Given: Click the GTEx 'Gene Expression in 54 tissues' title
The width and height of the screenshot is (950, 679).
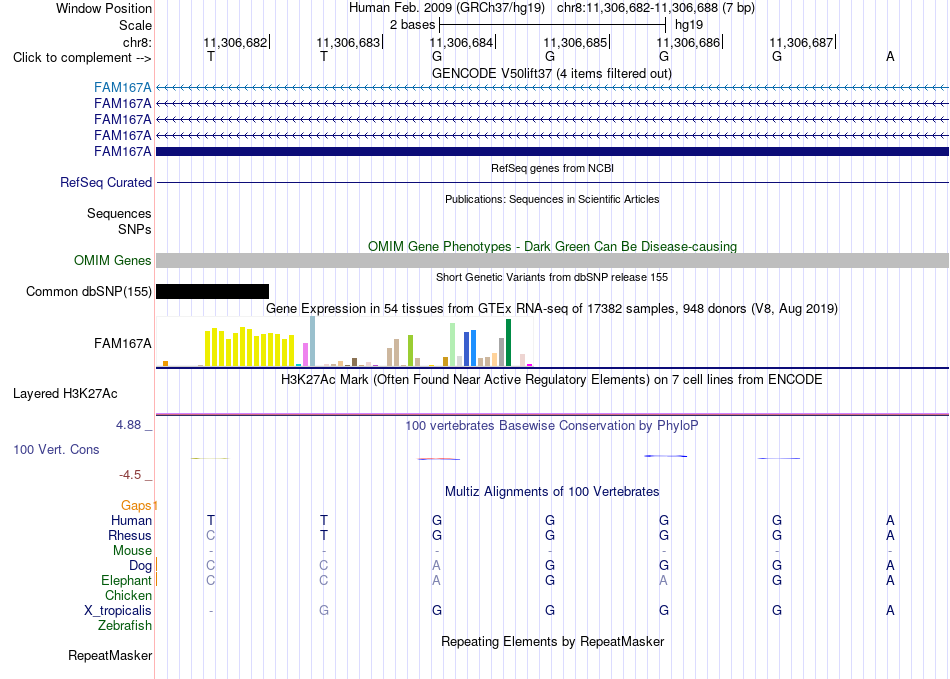Looking at the screenshot, I should [x=552, y=308].
